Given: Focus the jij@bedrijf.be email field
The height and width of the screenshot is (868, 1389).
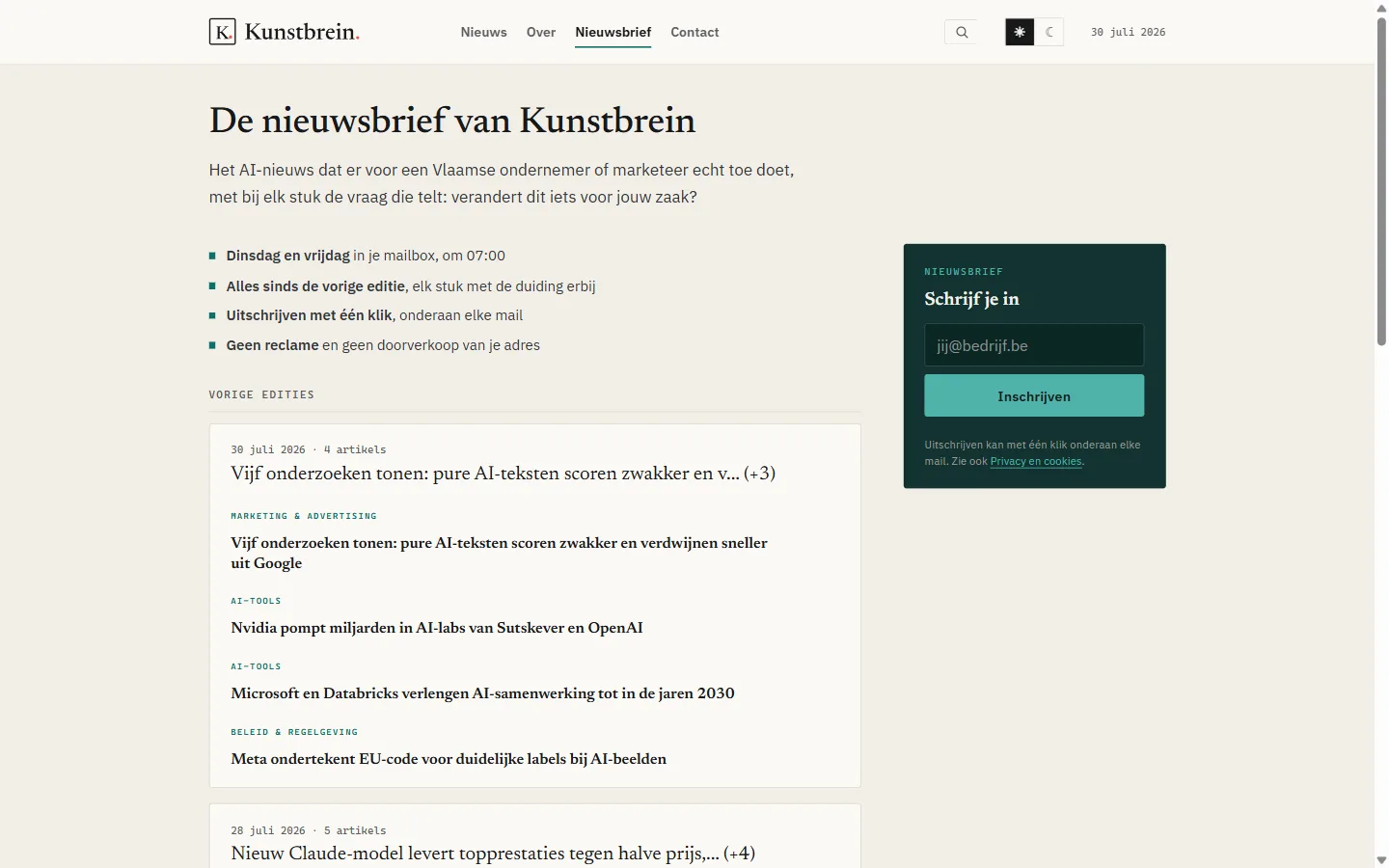Looking at the screenshot, I should coord(1034,345).
